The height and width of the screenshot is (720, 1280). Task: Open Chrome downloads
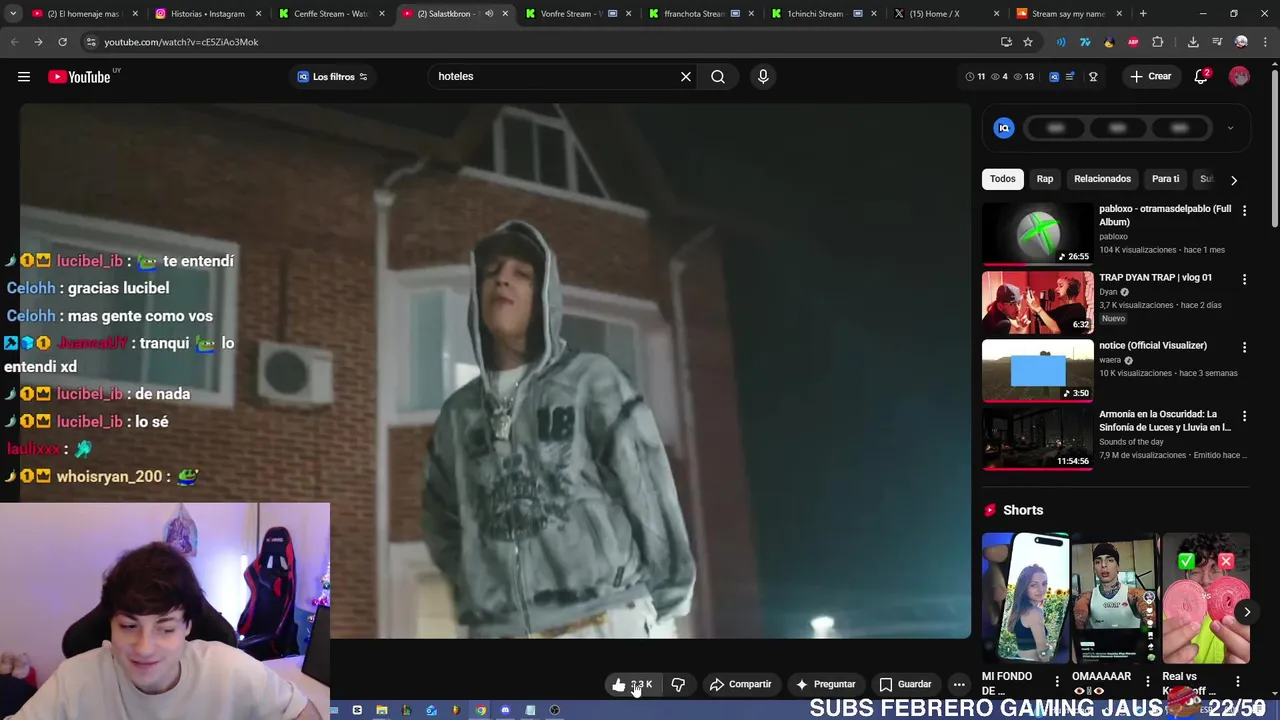[x=1193, y=42]
